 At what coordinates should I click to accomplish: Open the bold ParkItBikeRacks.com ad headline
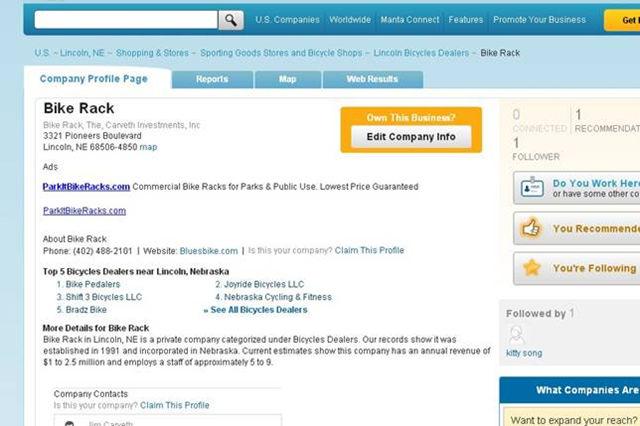(86, 186)
